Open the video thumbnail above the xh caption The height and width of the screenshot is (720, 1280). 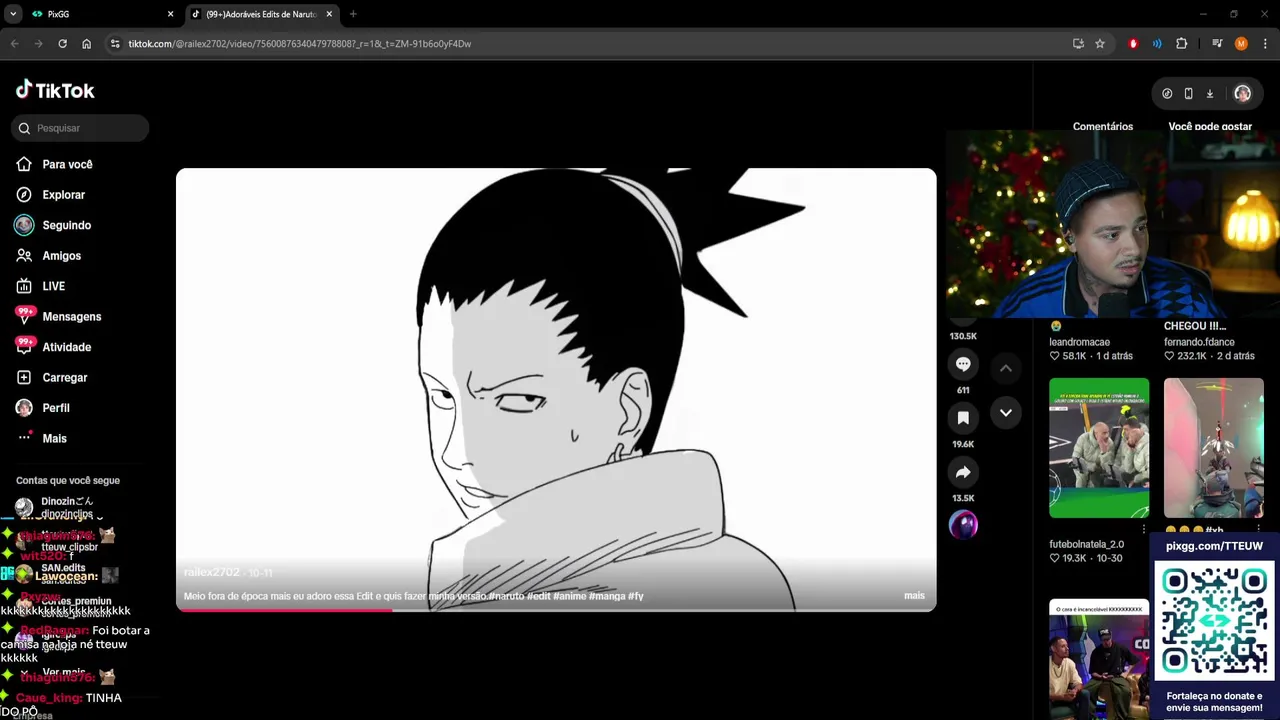[x=1214, y=448]
